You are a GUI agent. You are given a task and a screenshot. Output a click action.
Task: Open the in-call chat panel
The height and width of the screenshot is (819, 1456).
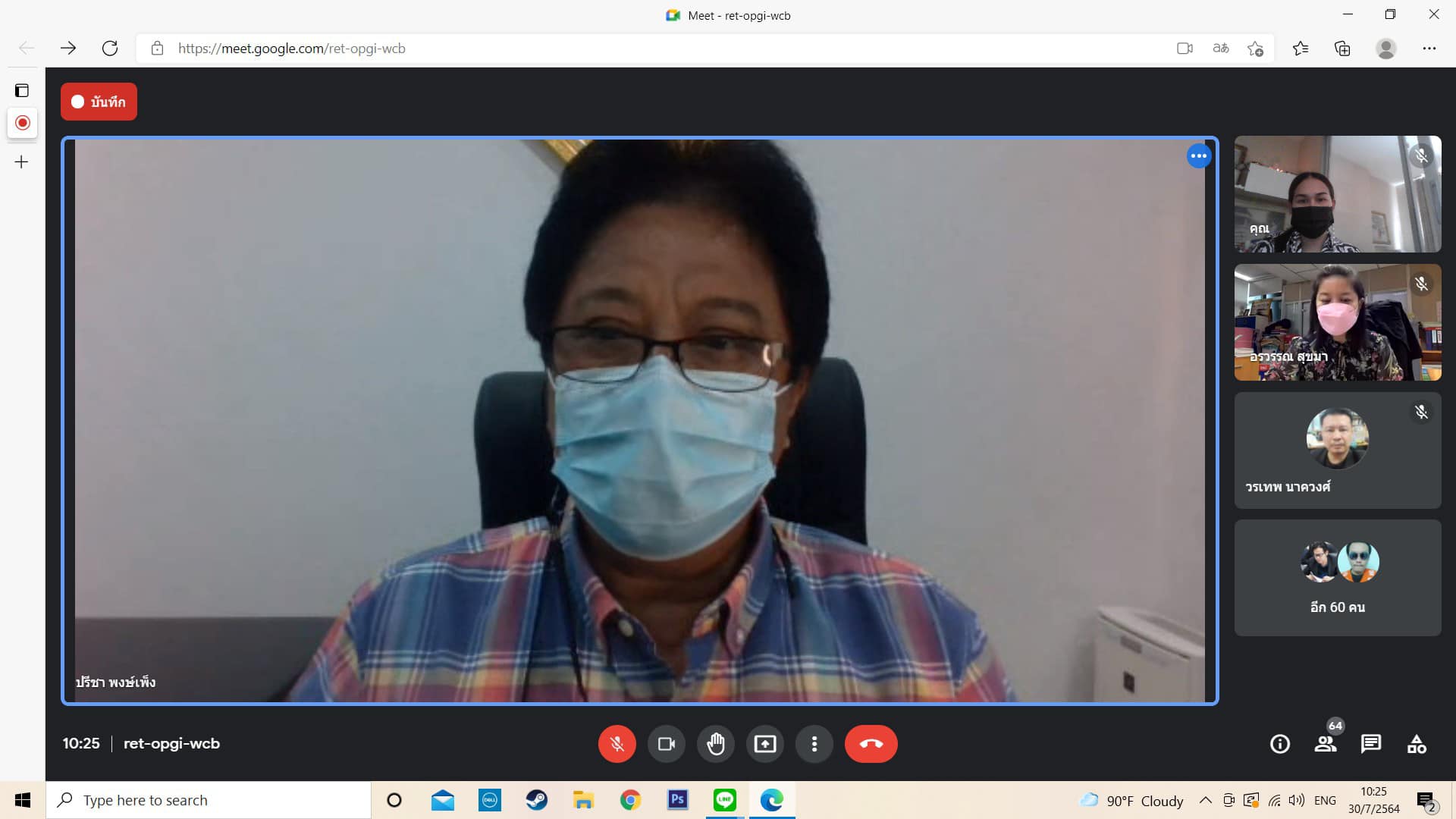1370,744
